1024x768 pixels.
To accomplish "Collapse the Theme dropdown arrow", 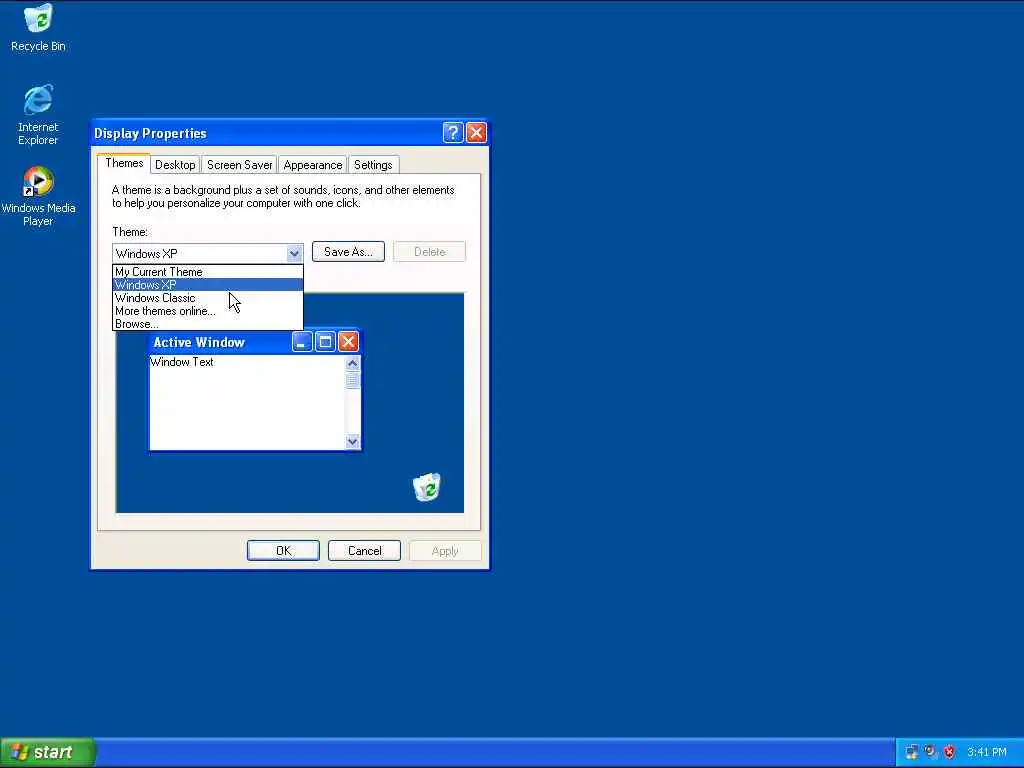I will click(x=294, y=253).
